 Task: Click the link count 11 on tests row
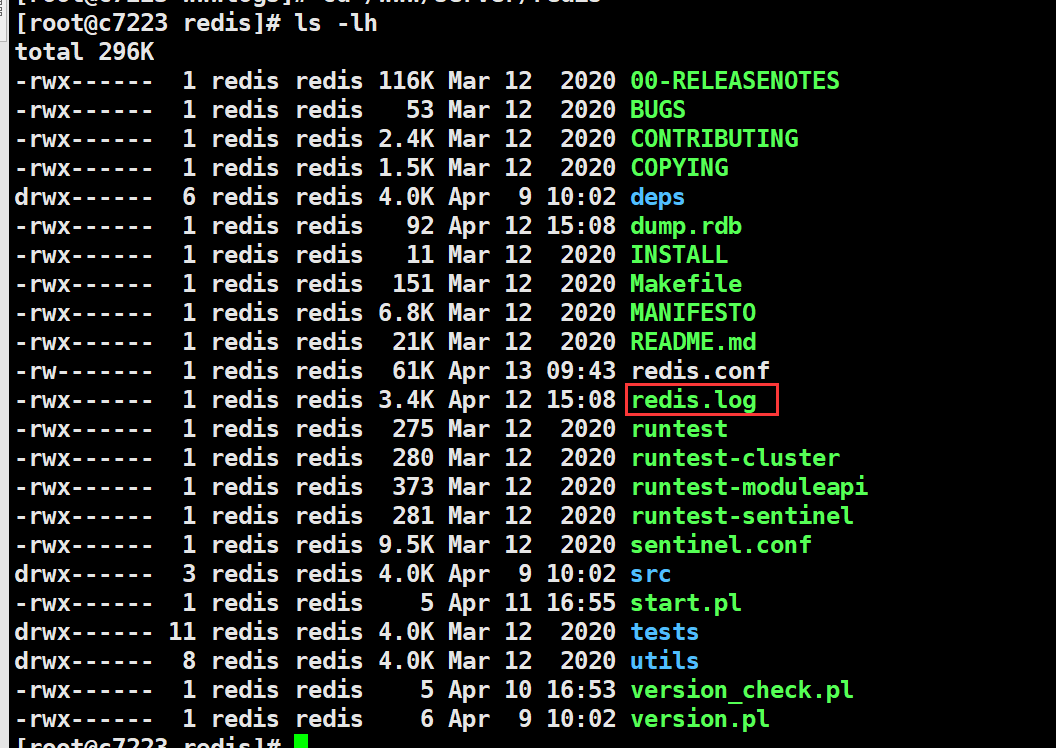(182, 632)
